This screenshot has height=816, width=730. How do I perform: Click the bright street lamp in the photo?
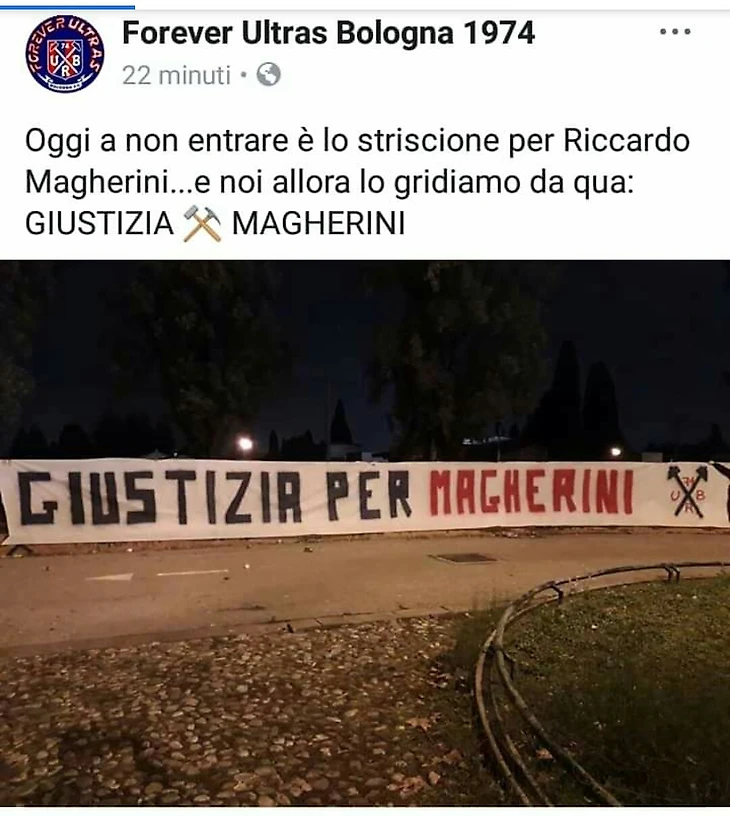point(245,444)
